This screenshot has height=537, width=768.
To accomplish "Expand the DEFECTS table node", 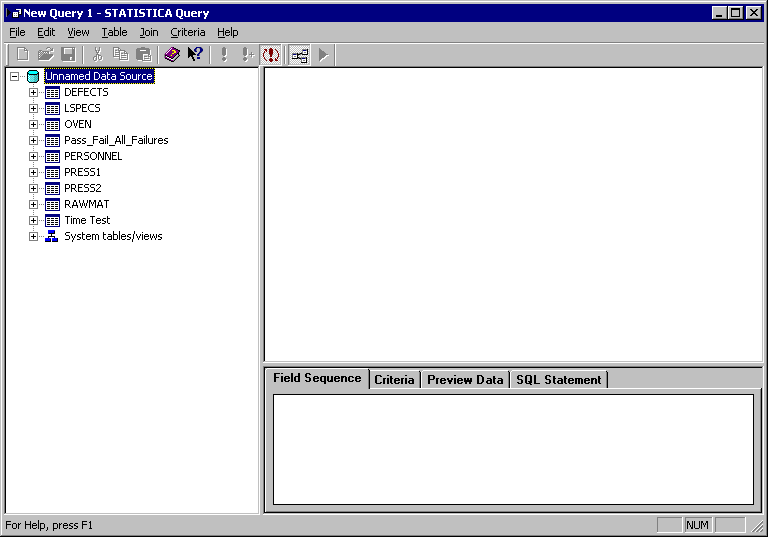I will [x=33, y=92].
